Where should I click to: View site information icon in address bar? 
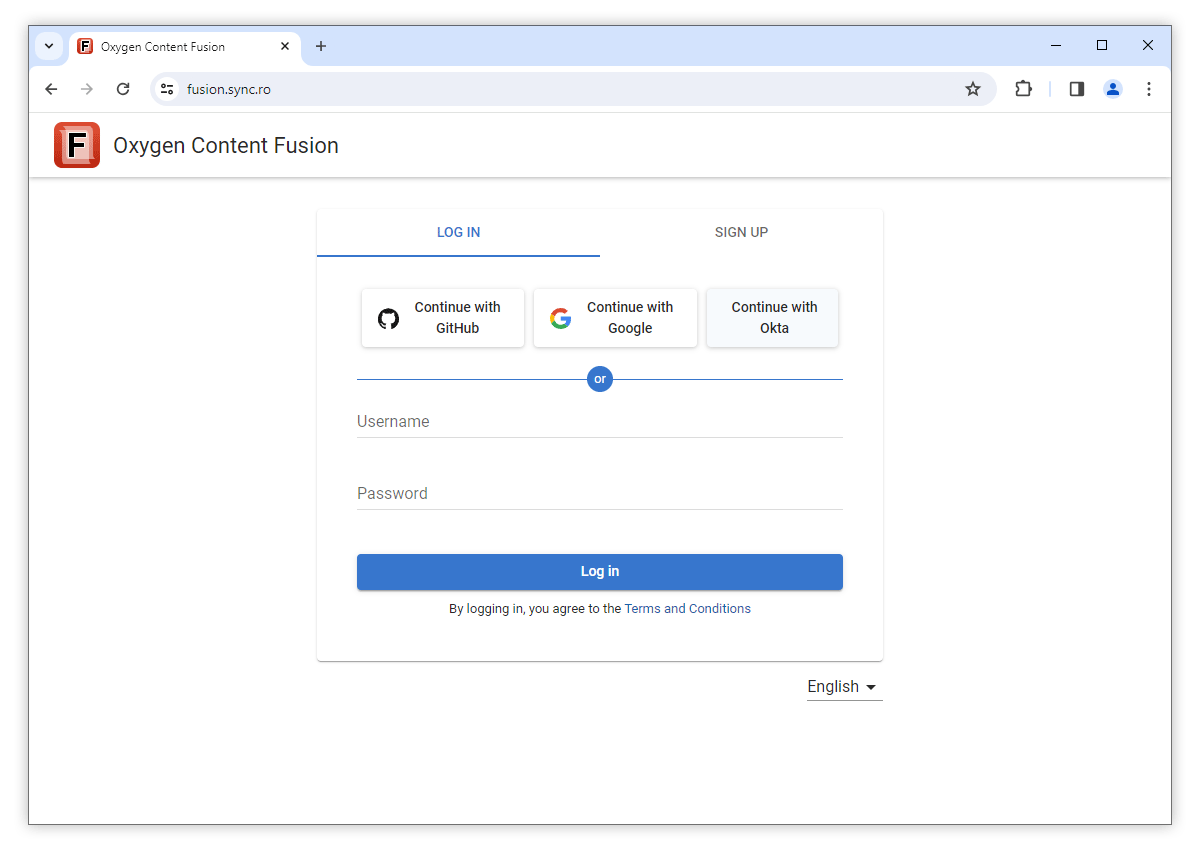(x=167, y=89)
